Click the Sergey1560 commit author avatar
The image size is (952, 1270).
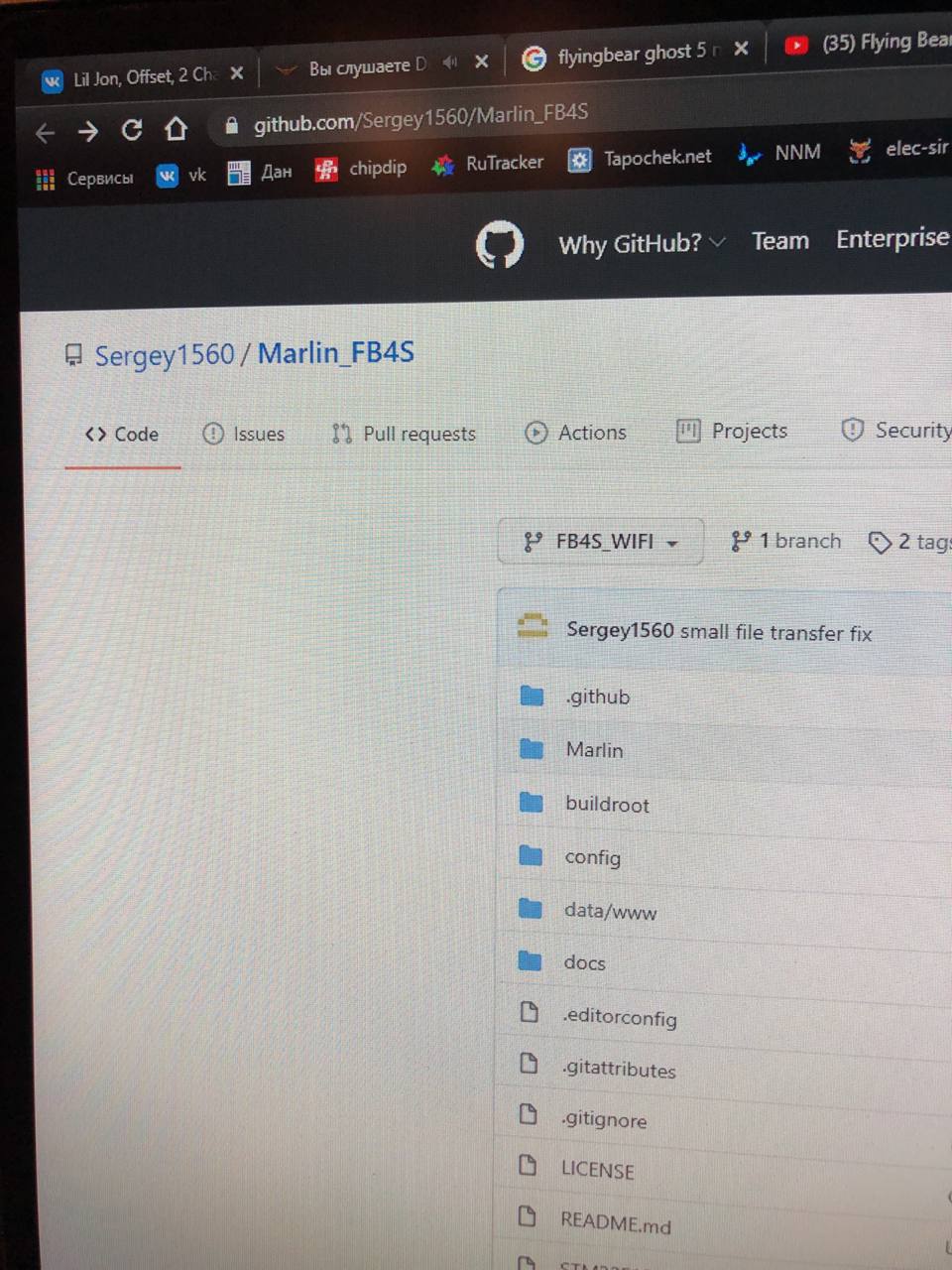tap(533, 625)
